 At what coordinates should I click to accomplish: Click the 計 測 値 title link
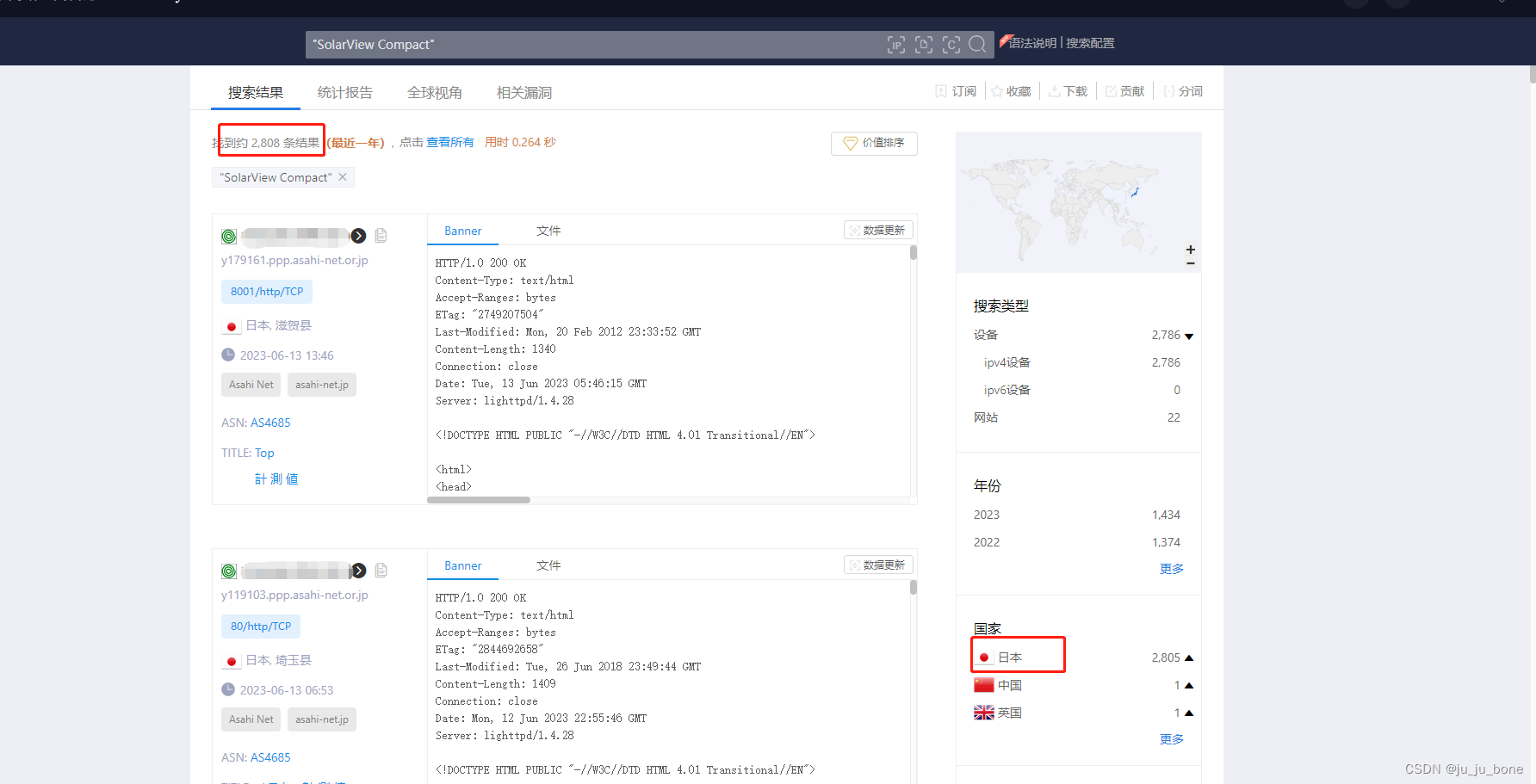(x=276, y=479)
